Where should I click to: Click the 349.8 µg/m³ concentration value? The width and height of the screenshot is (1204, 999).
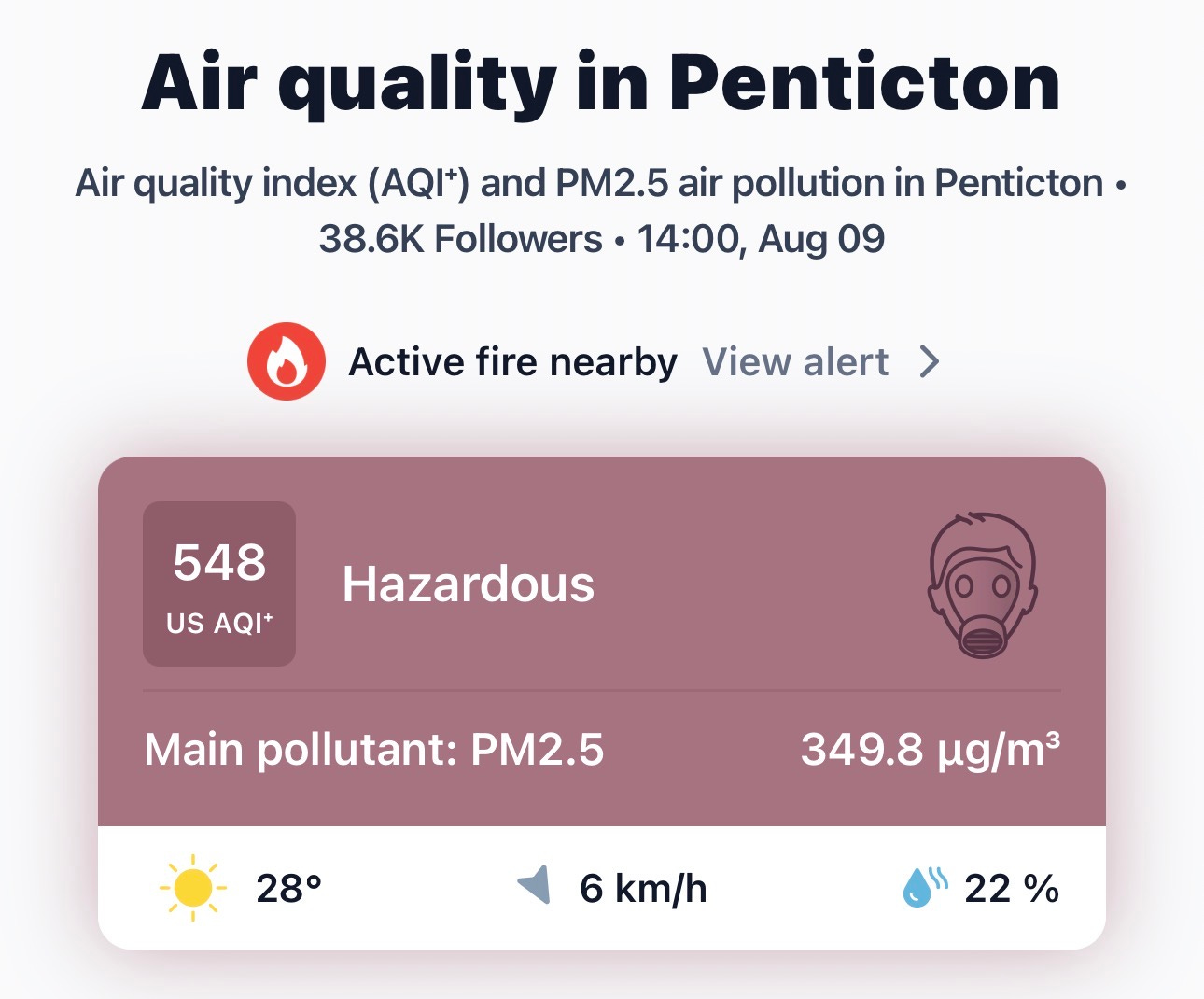pyautogui.click(x=931, y=750)
